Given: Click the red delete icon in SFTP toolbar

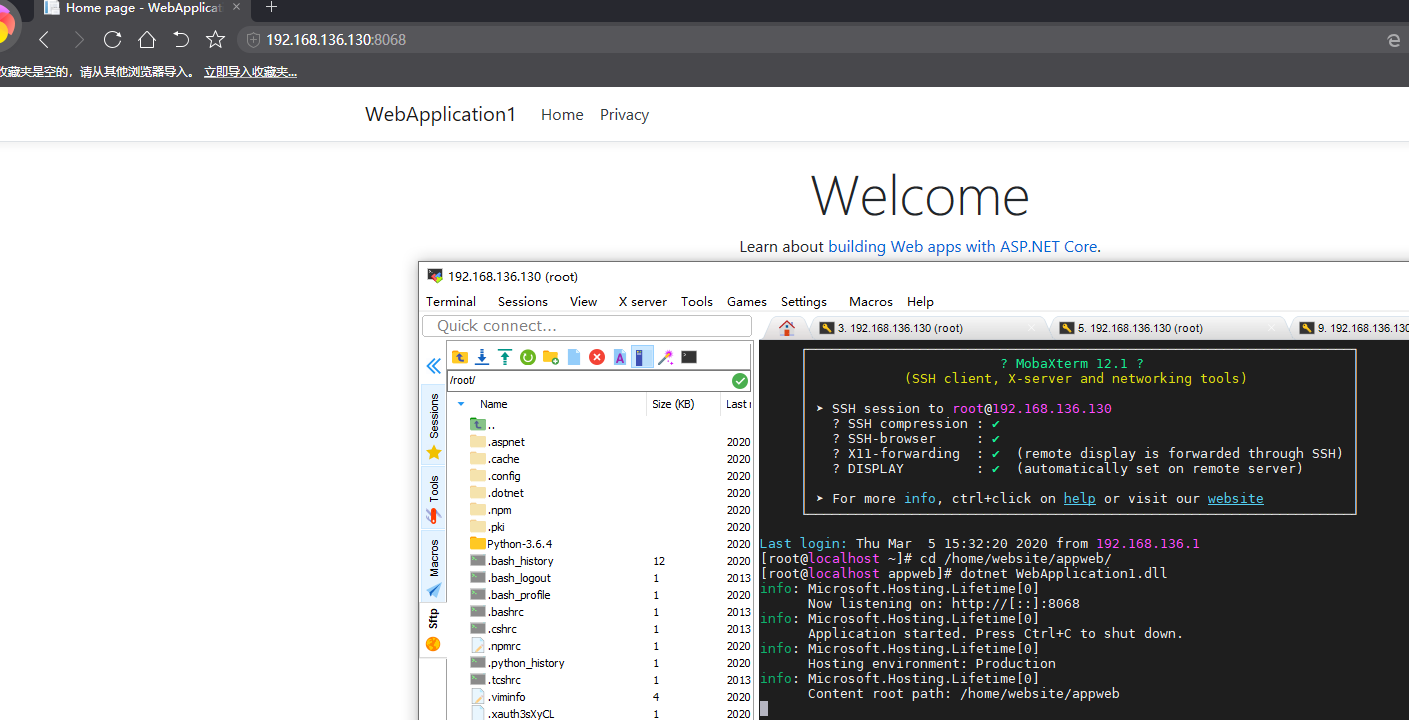Looking at the screenshot, I should pyautogui.click(x=597, y=357).
